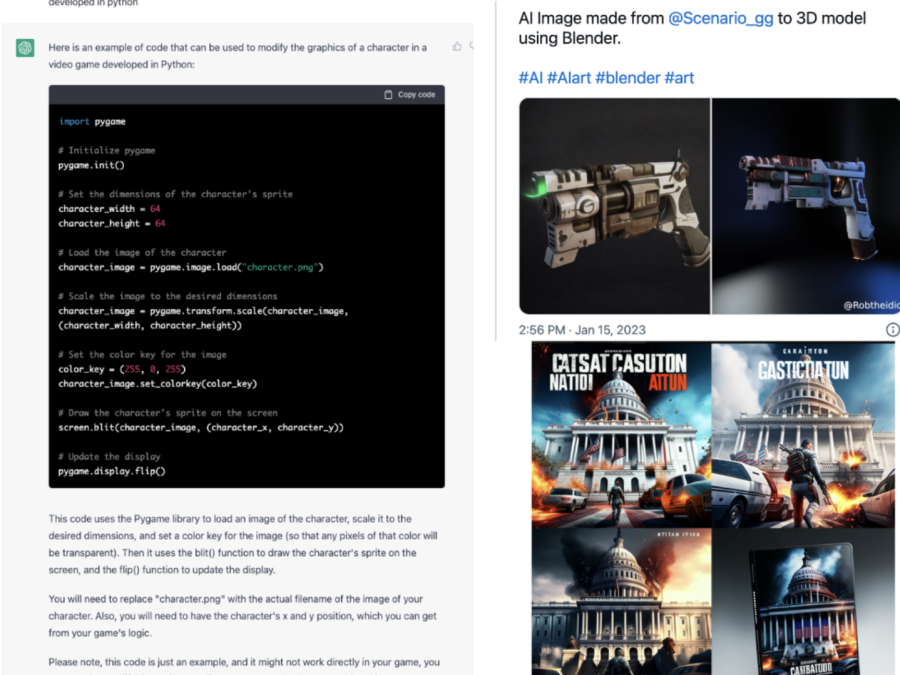
Task: Click the pygame.transform.scale code line
Action: pyautogui.click(x=204, y=311)
